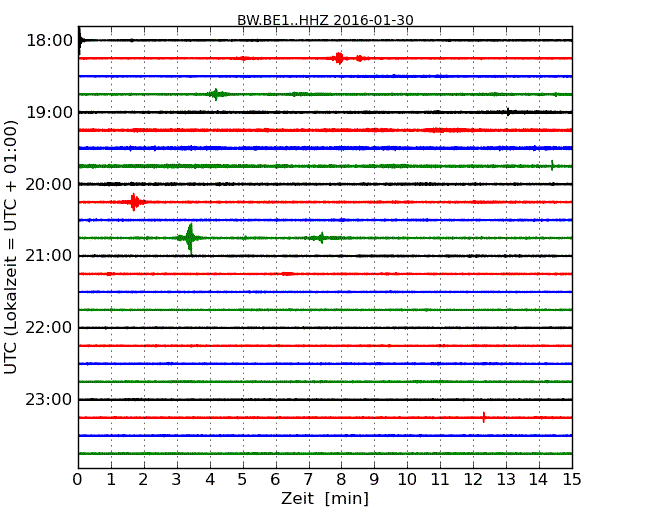650x520 pixels.
Task: Click x-axis tick label 0
Action: [78, 480]
